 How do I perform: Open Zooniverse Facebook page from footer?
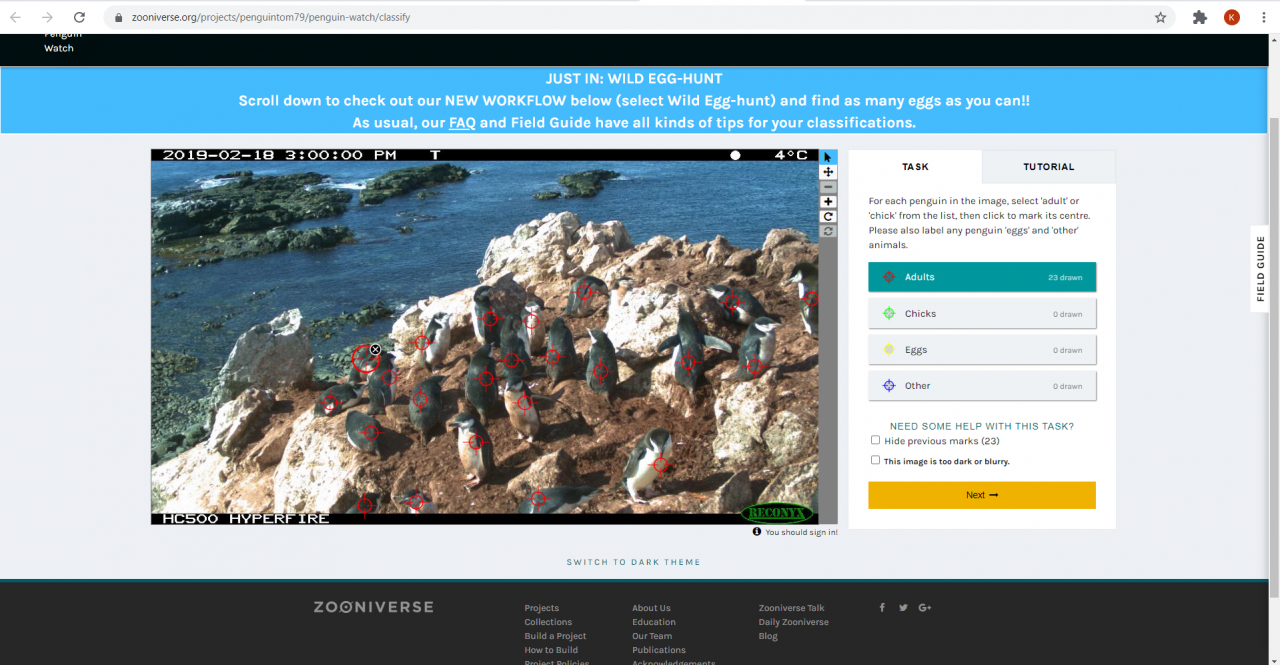(x=882, y=607)
